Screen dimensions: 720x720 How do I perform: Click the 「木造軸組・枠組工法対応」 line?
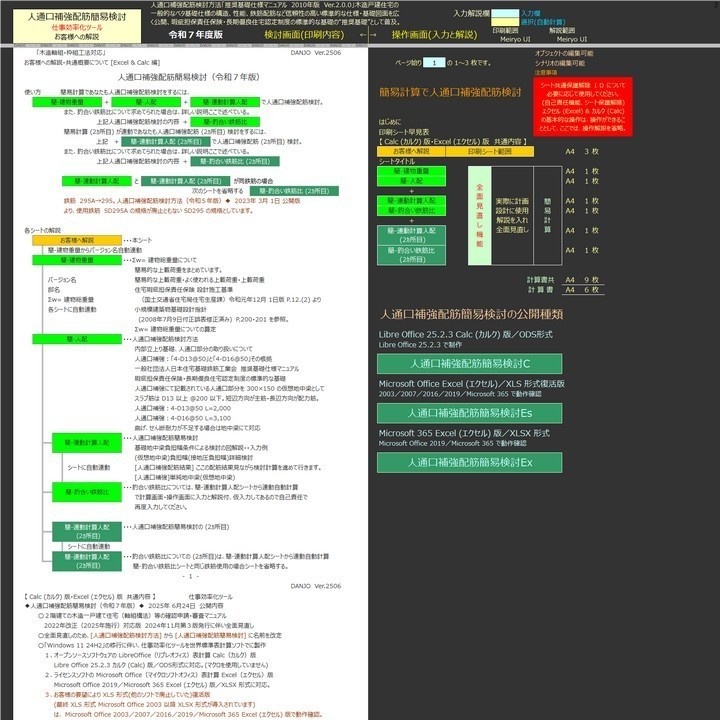70,53
